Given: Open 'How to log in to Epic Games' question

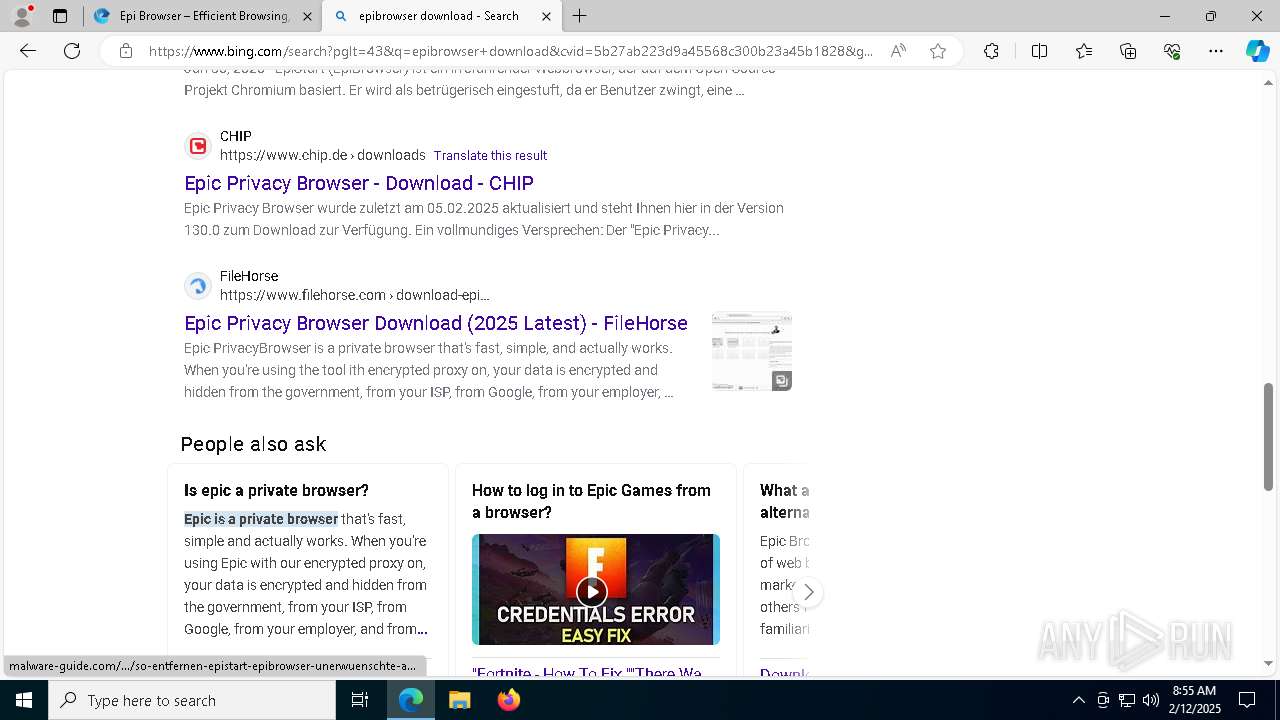Looking at the screenshot, I should point(591,501).
